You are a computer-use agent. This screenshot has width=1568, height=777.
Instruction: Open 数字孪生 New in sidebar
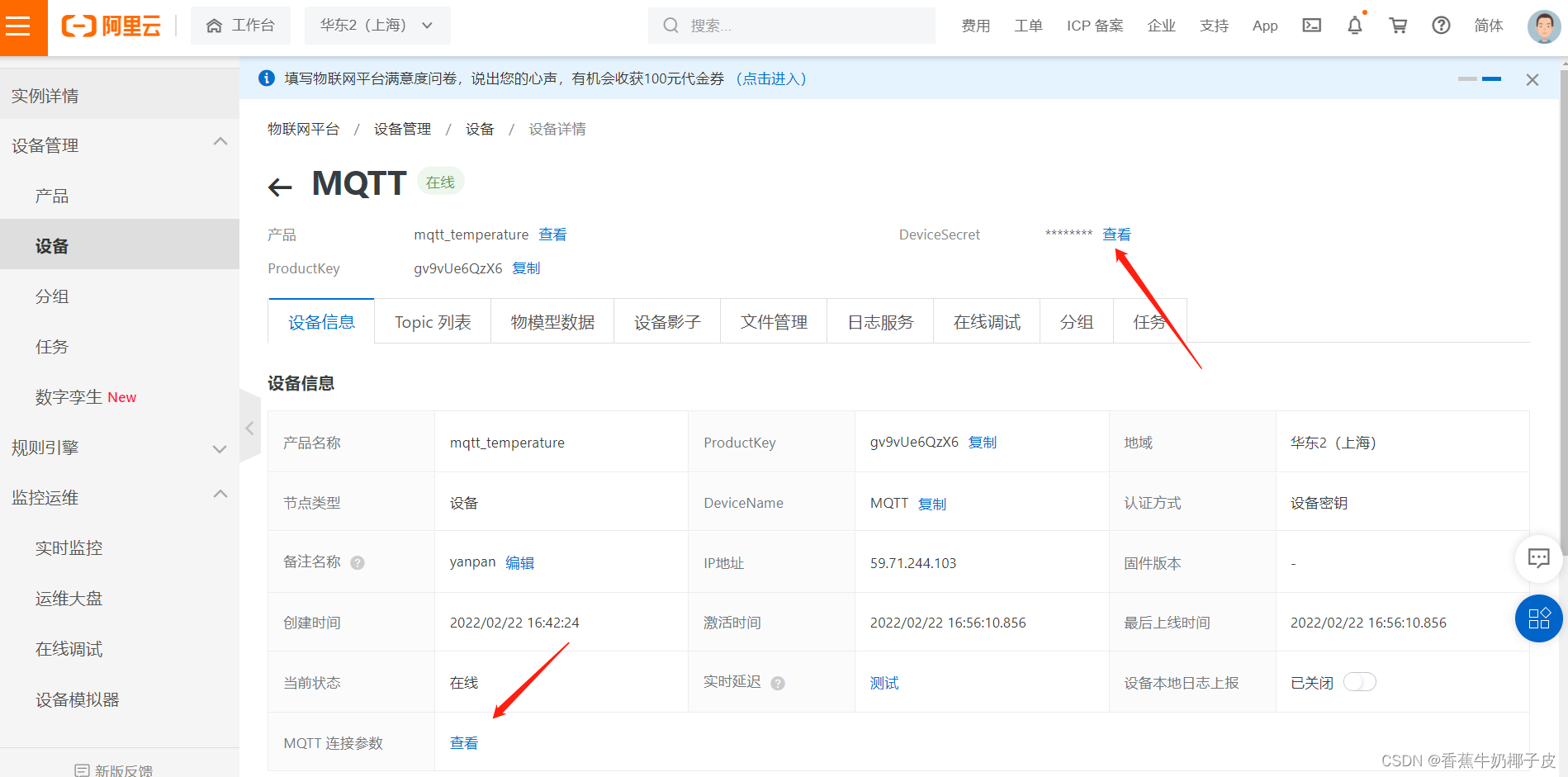(x=120, y=397)
